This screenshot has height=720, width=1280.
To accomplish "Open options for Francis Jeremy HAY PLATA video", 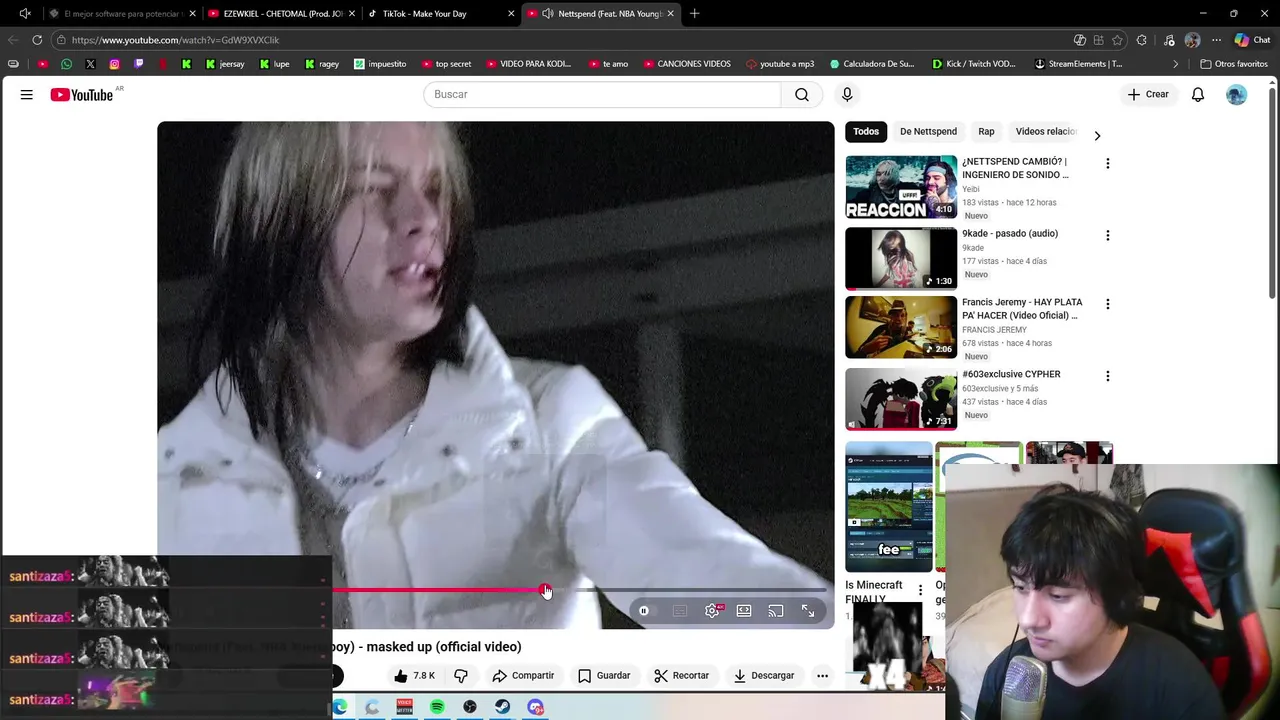I will pos(1107,304).
